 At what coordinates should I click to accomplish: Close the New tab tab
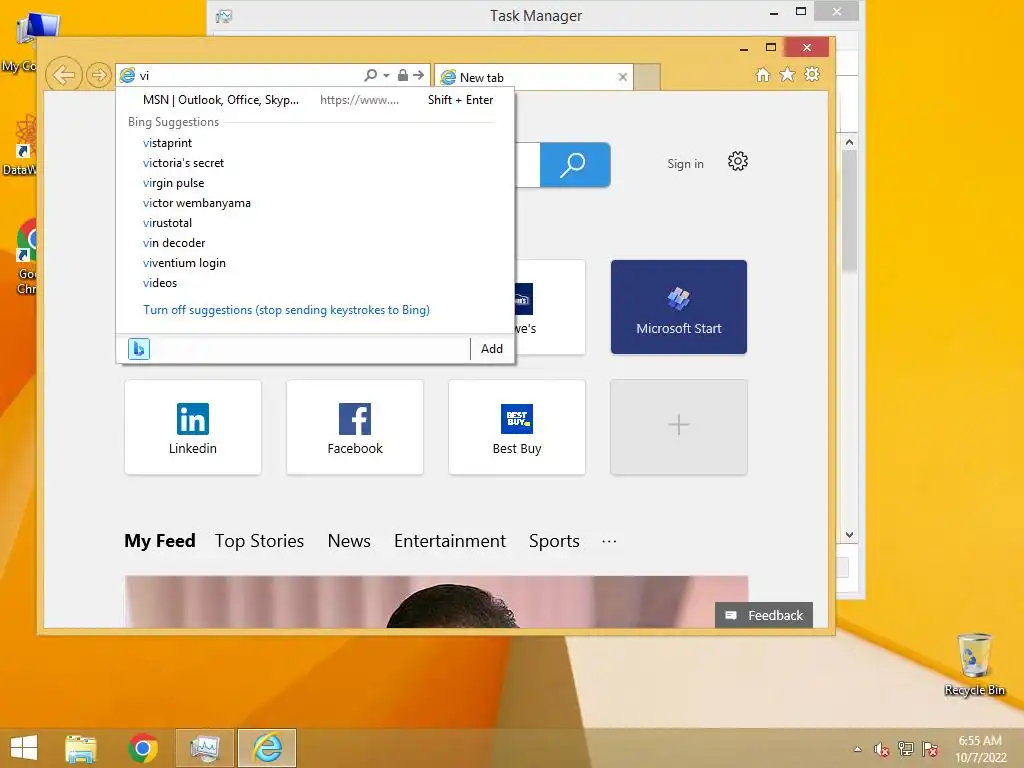pos(623,77)
